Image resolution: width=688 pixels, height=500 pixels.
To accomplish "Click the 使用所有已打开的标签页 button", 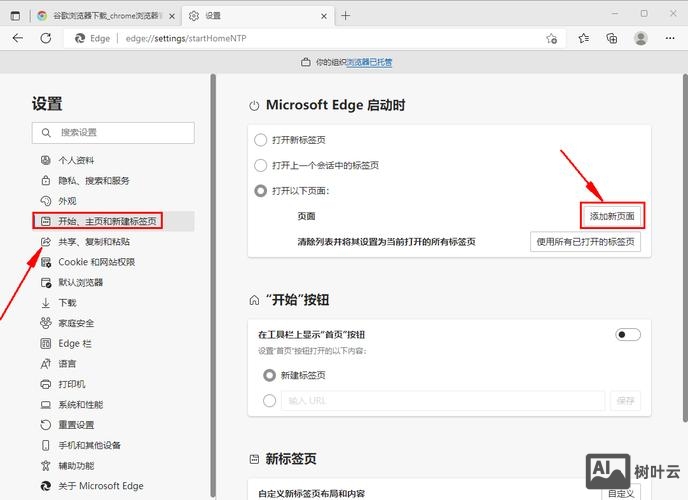I will pyautogui.click(x=585, y=242).
